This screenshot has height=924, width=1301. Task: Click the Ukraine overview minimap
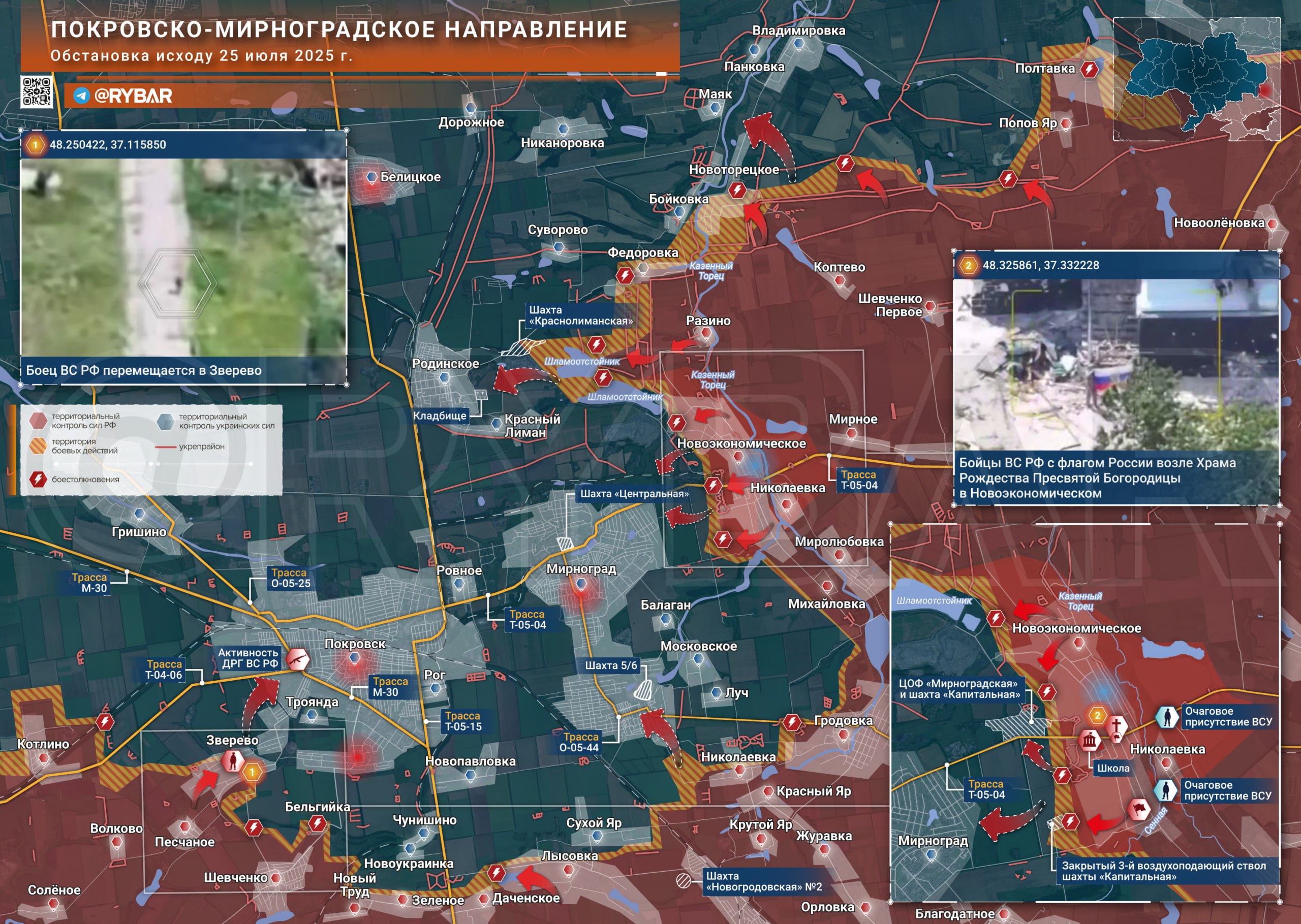[x=1196, y=79]
